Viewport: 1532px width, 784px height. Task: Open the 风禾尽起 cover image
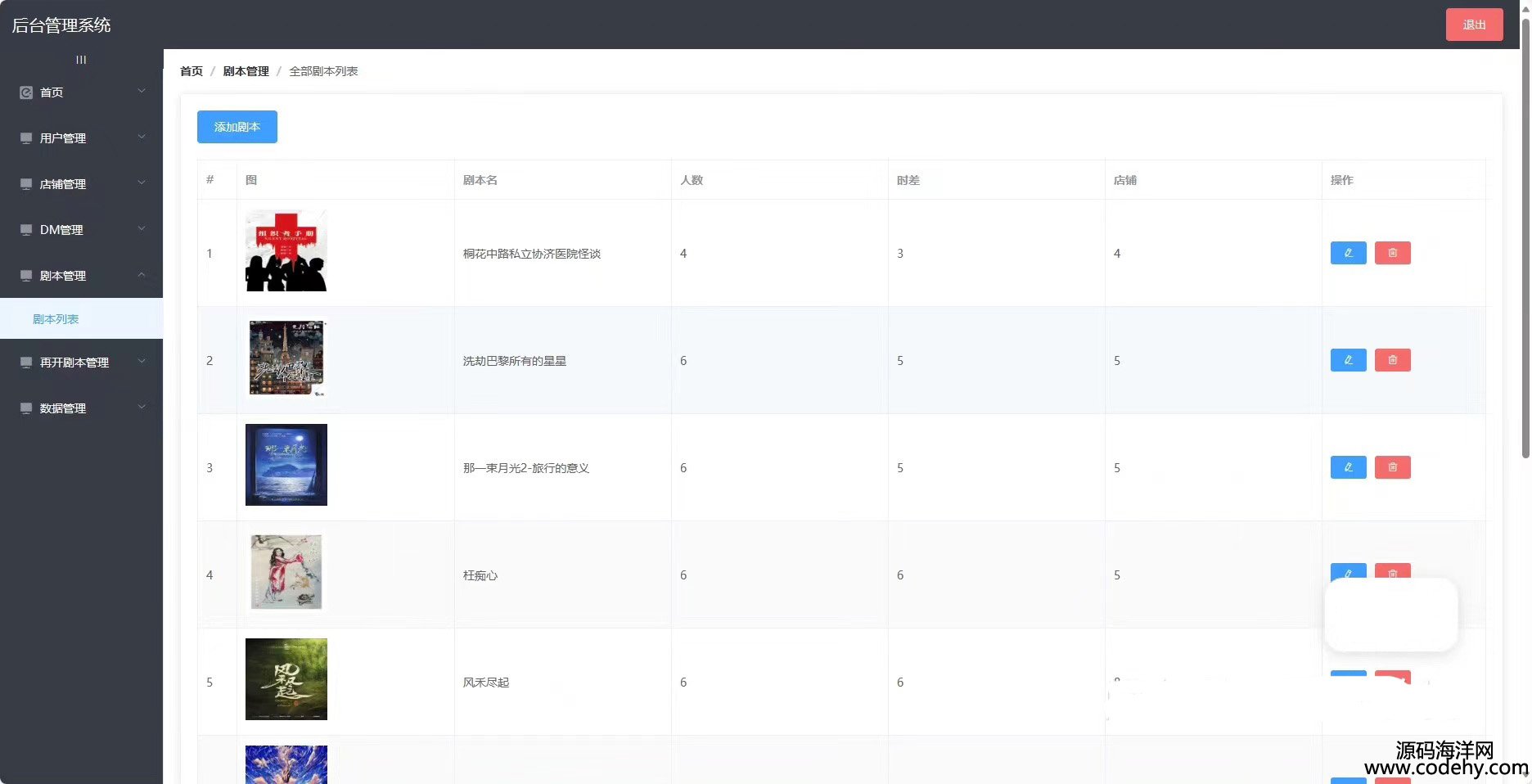(286, 679)
